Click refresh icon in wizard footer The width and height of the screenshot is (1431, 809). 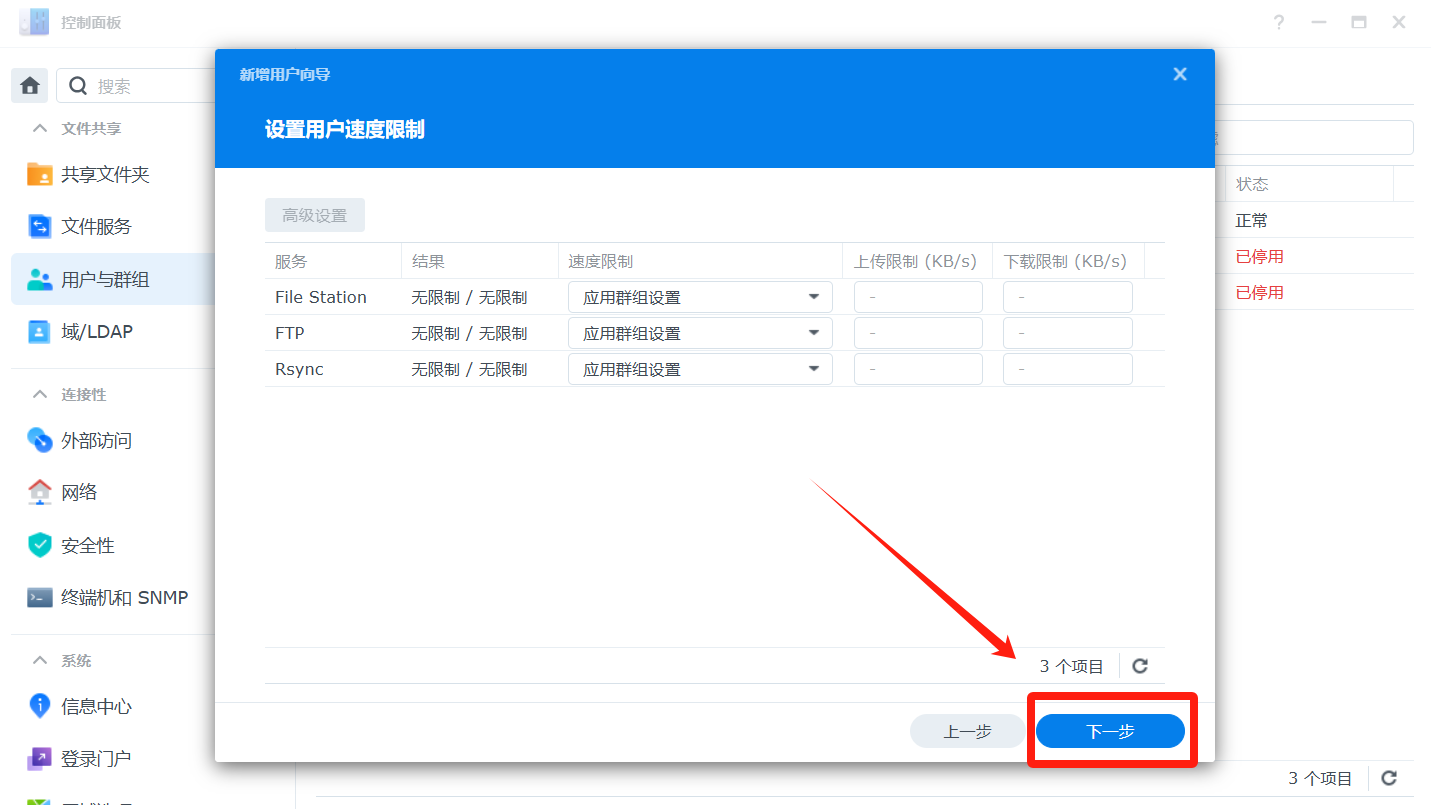[1140, 666]
